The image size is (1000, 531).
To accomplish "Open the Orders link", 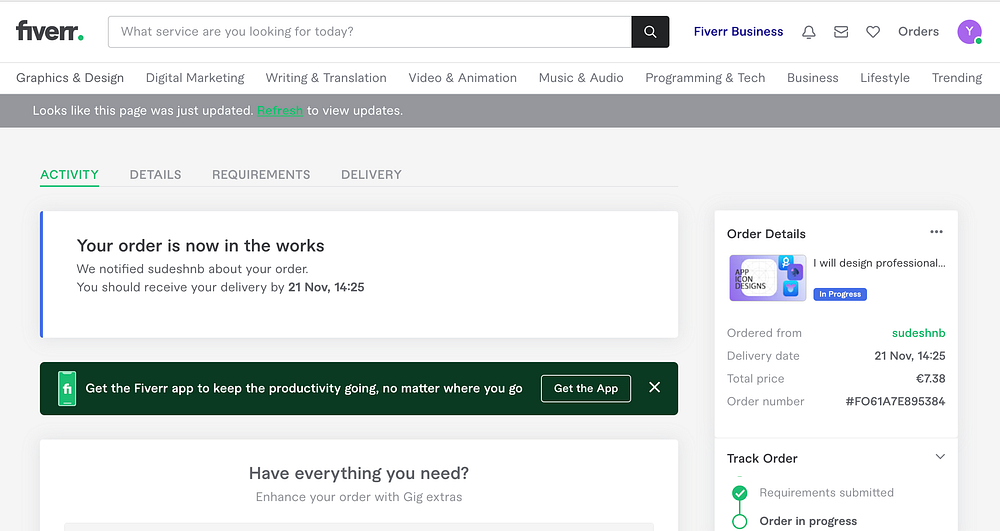I will click(918, 32).
